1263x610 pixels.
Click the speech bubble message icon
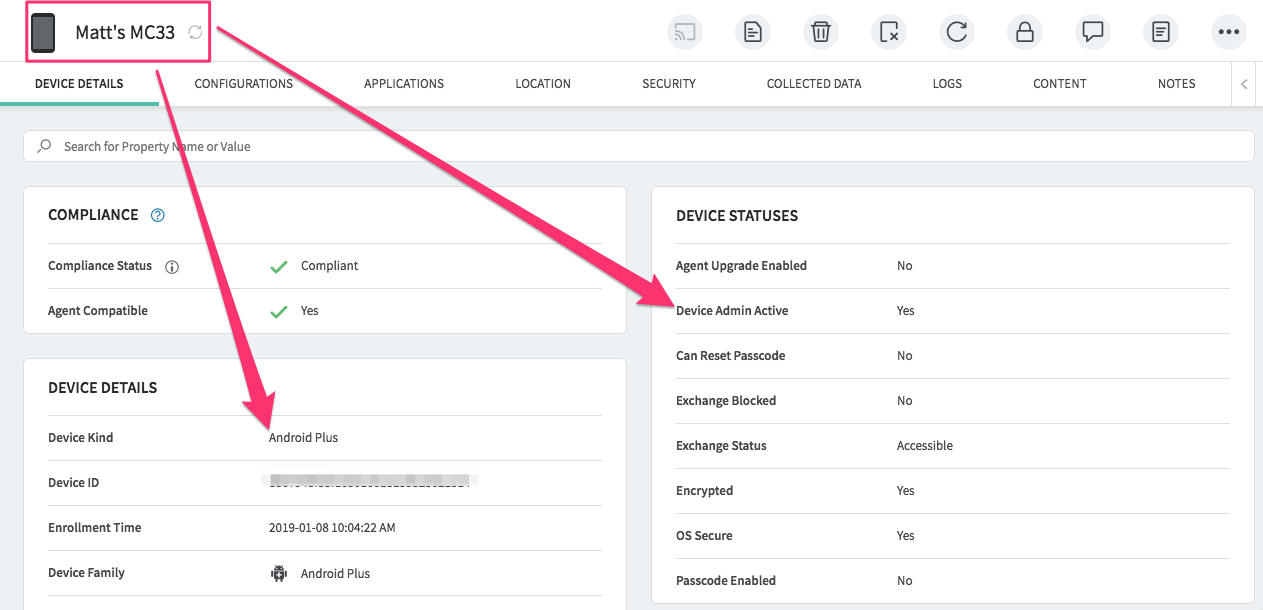1093,32
